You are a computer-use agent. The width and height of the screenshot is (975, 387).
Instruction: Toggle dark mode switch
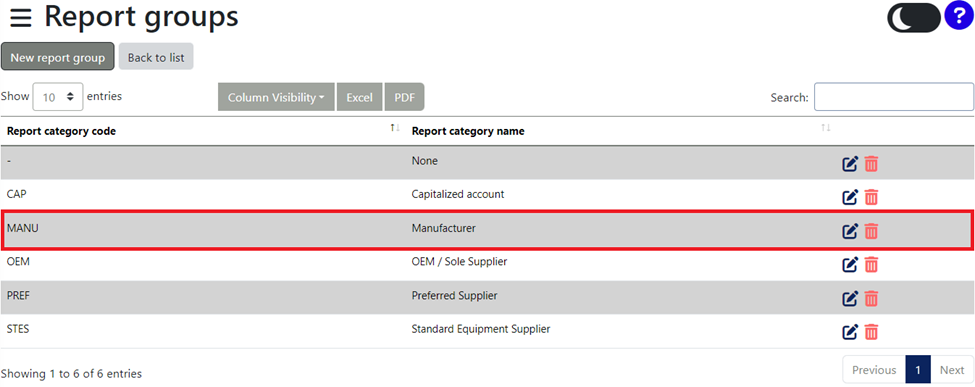pos(913,17)
